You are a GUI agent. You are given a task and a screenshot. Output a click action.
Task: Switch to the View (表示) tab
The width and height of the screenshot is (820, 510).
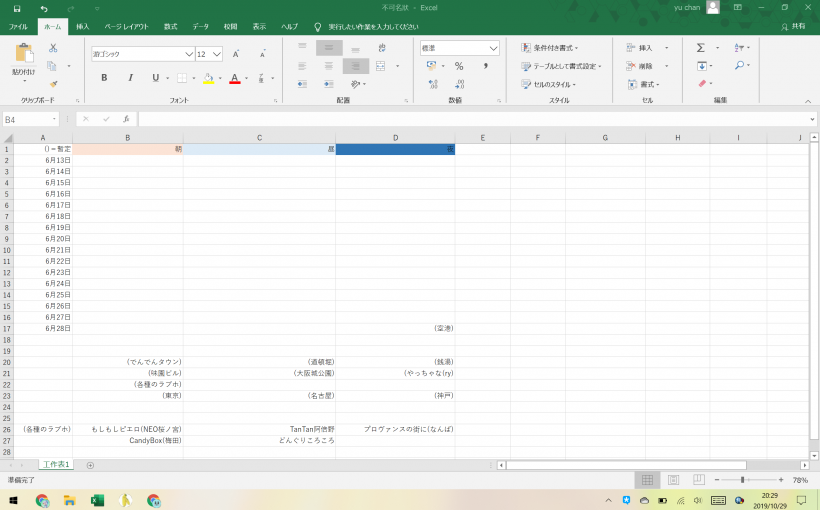pos(259,27)
